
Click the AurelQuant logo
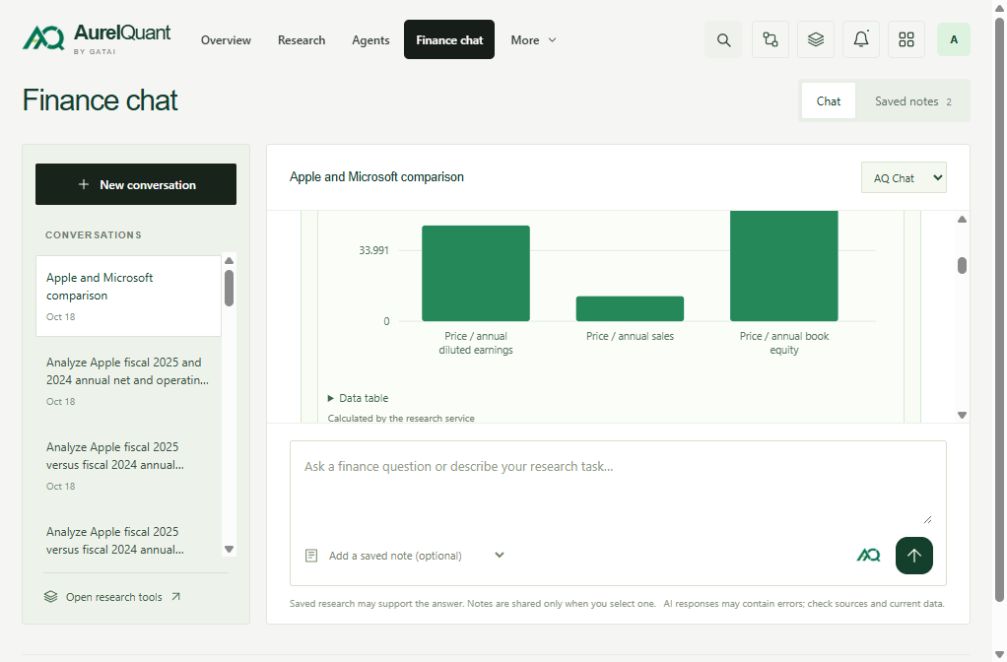97,39
